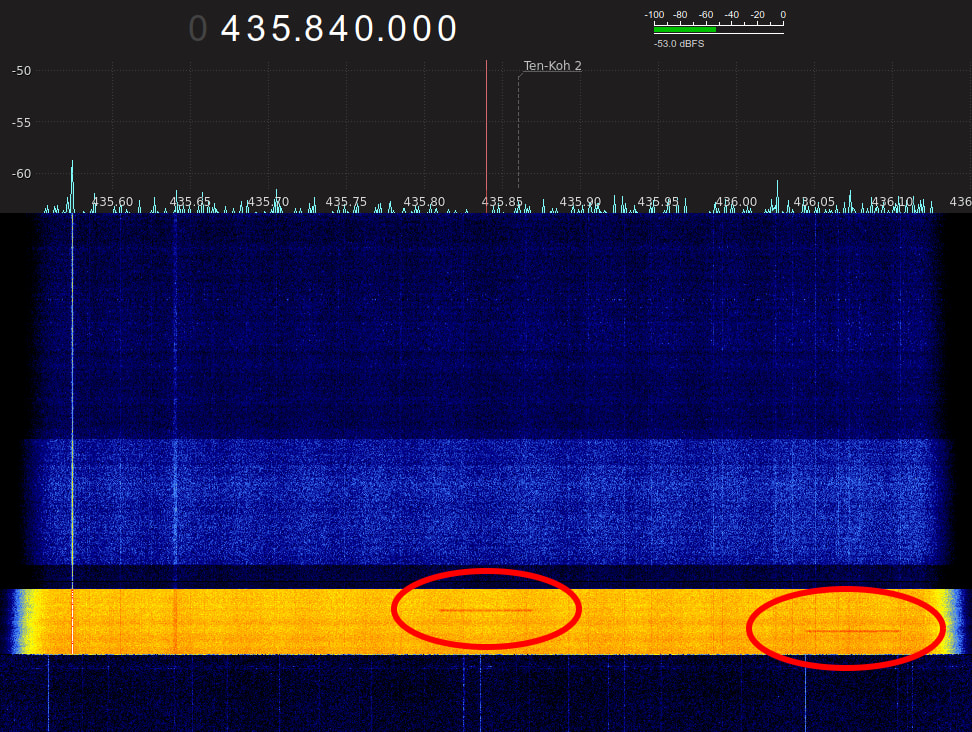Click the signal trace inside the right red ellipse
Screen dimensions: 972x732
pos(852,631)
